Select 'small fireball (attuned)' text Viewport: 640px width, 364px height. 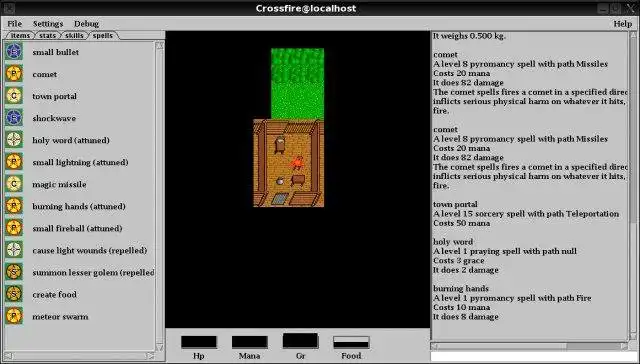(77, 229)
